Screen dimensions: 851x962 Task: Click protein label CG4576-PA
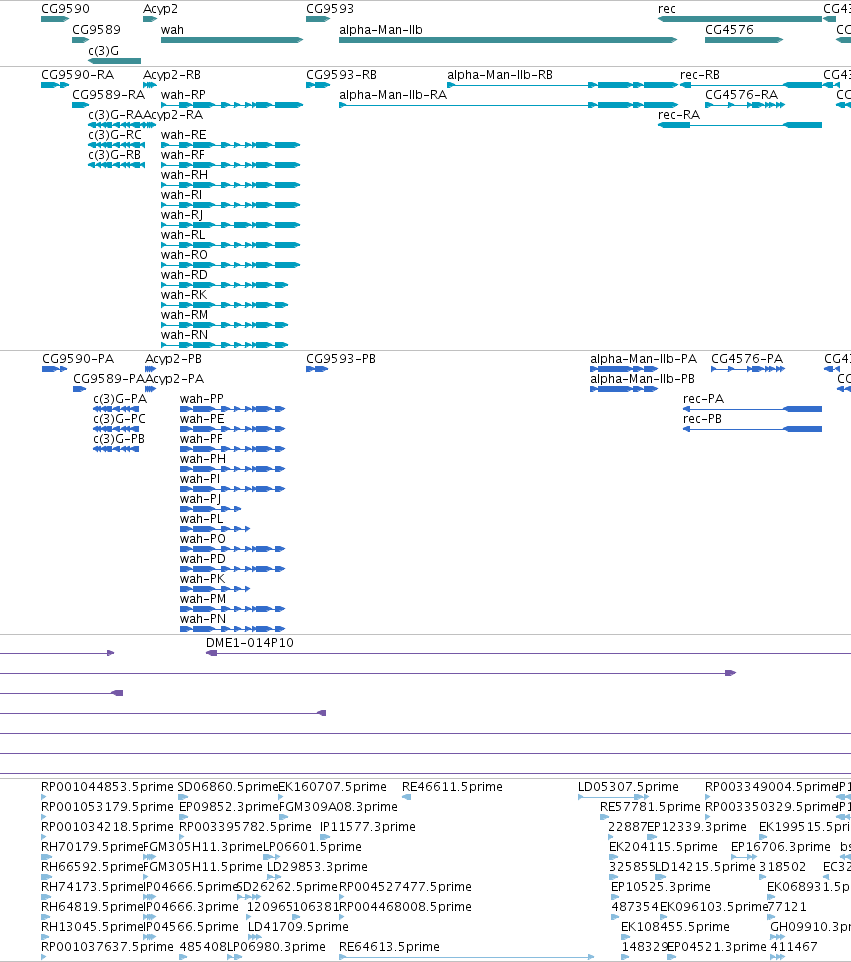click(747, 359)
